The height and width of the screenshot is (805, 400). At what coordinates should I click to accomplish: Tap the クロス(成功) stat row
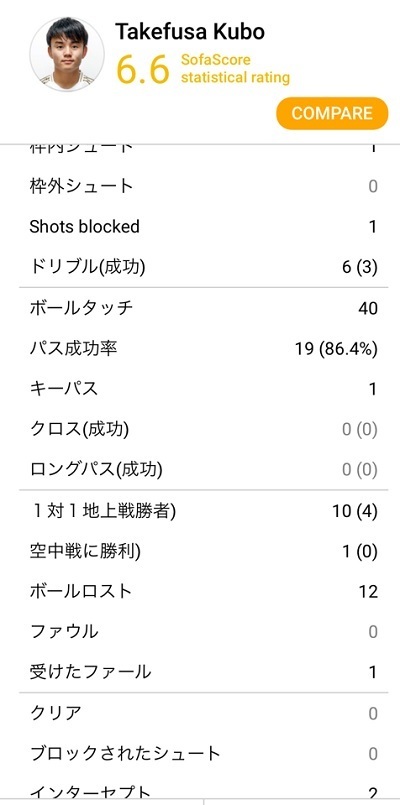point(200,429)
